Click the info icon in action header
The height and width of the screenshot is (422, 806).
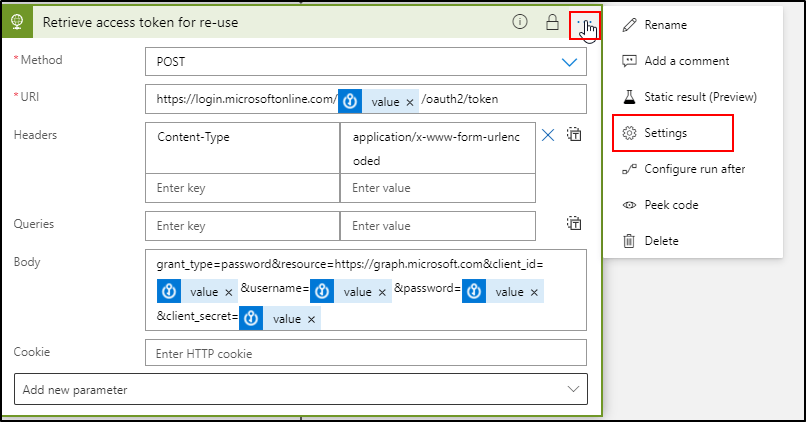pos(519,23)
